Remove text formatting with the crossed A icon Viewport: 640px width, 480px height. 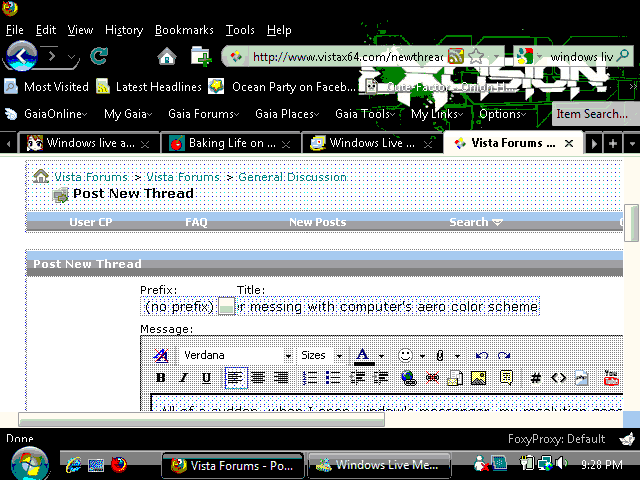pyautogui.click(x=160, y=355)
